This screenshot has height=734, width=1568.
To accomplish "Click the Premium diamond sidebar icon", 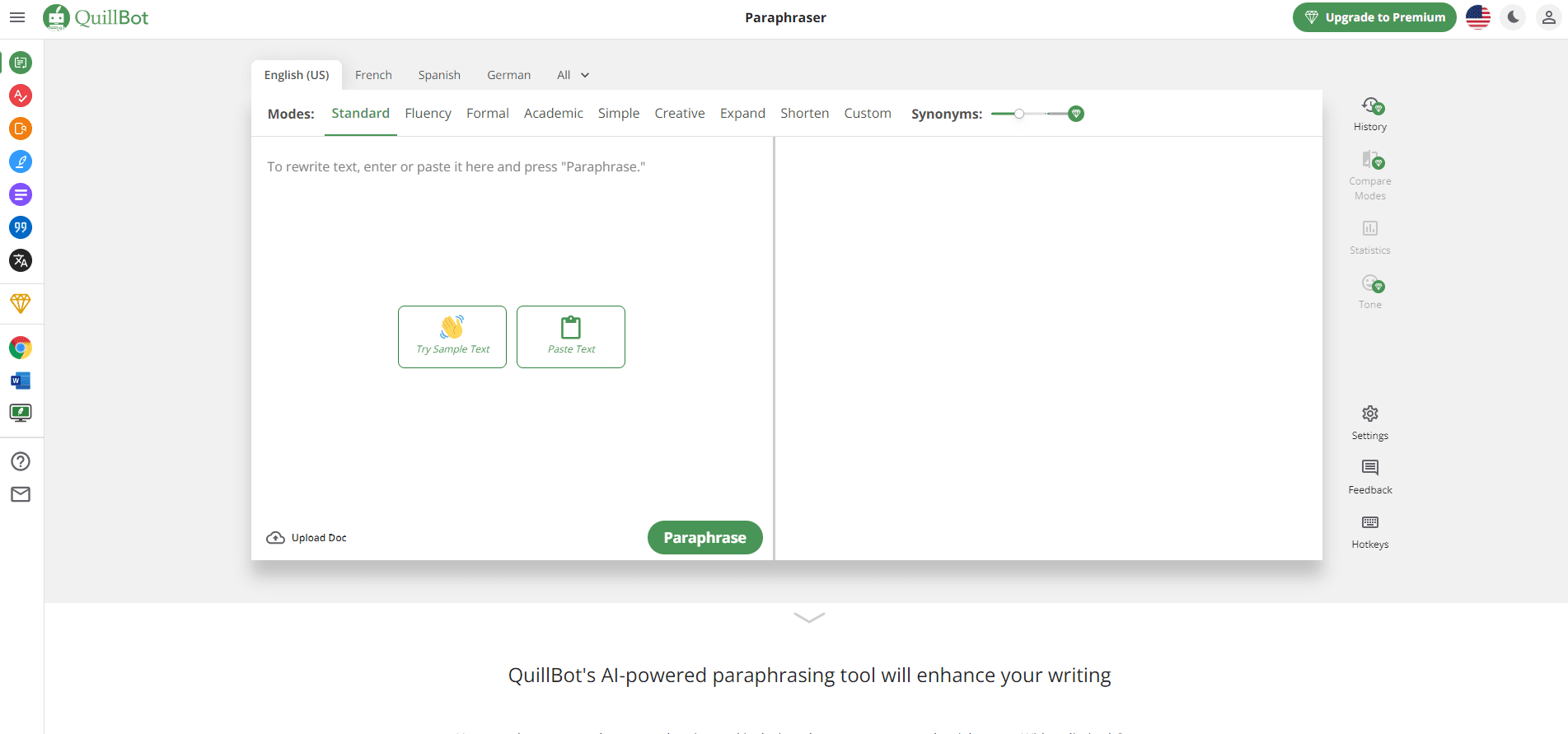I will 21,303.
